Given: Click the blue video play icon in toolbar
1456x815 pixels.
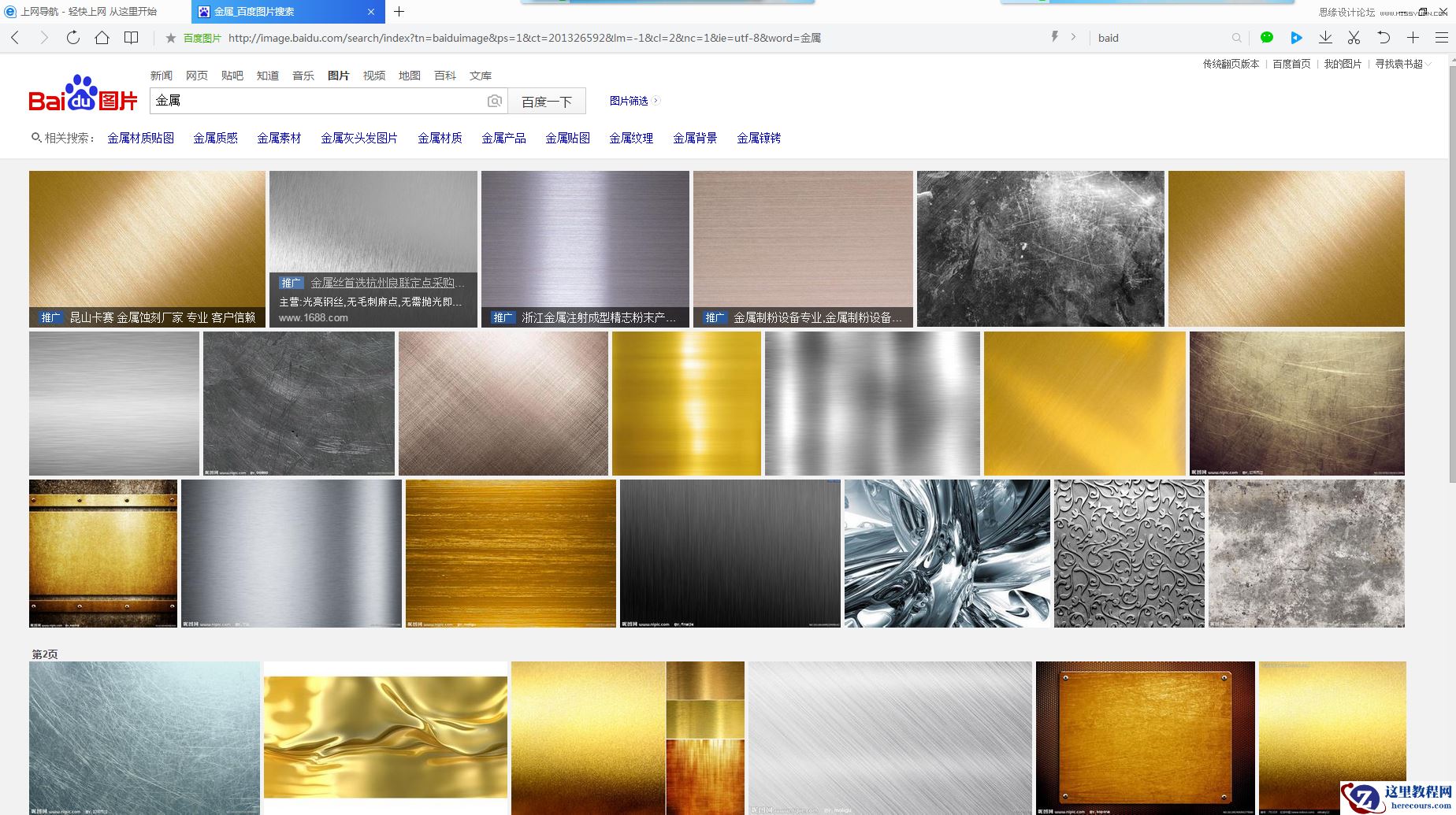Looking at the screenshot, I should click(x=1296, y=37).
